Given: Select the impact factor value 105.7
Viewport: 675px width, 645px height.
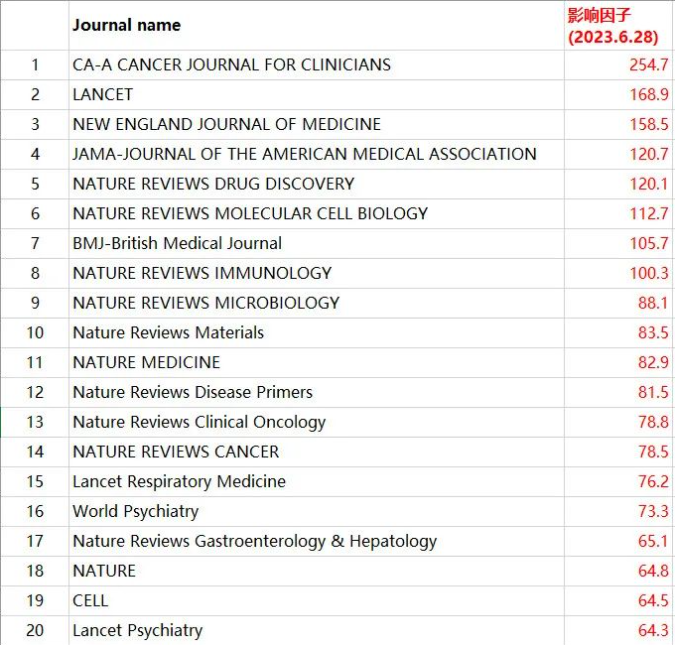Looking at the screenshot, I should coord(649,243).
